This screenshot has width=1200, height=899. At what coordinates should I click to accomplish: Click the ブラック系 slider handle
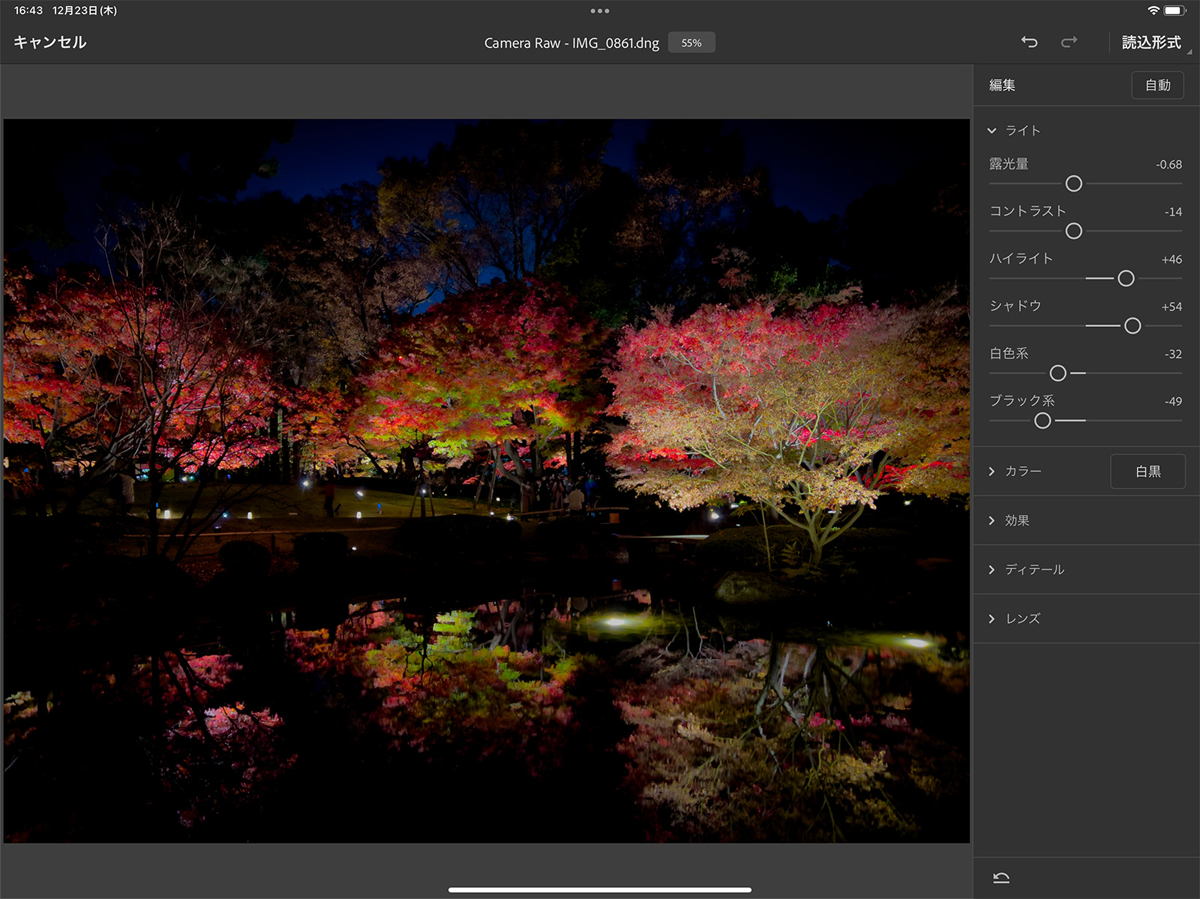[x=1043, y=421]
